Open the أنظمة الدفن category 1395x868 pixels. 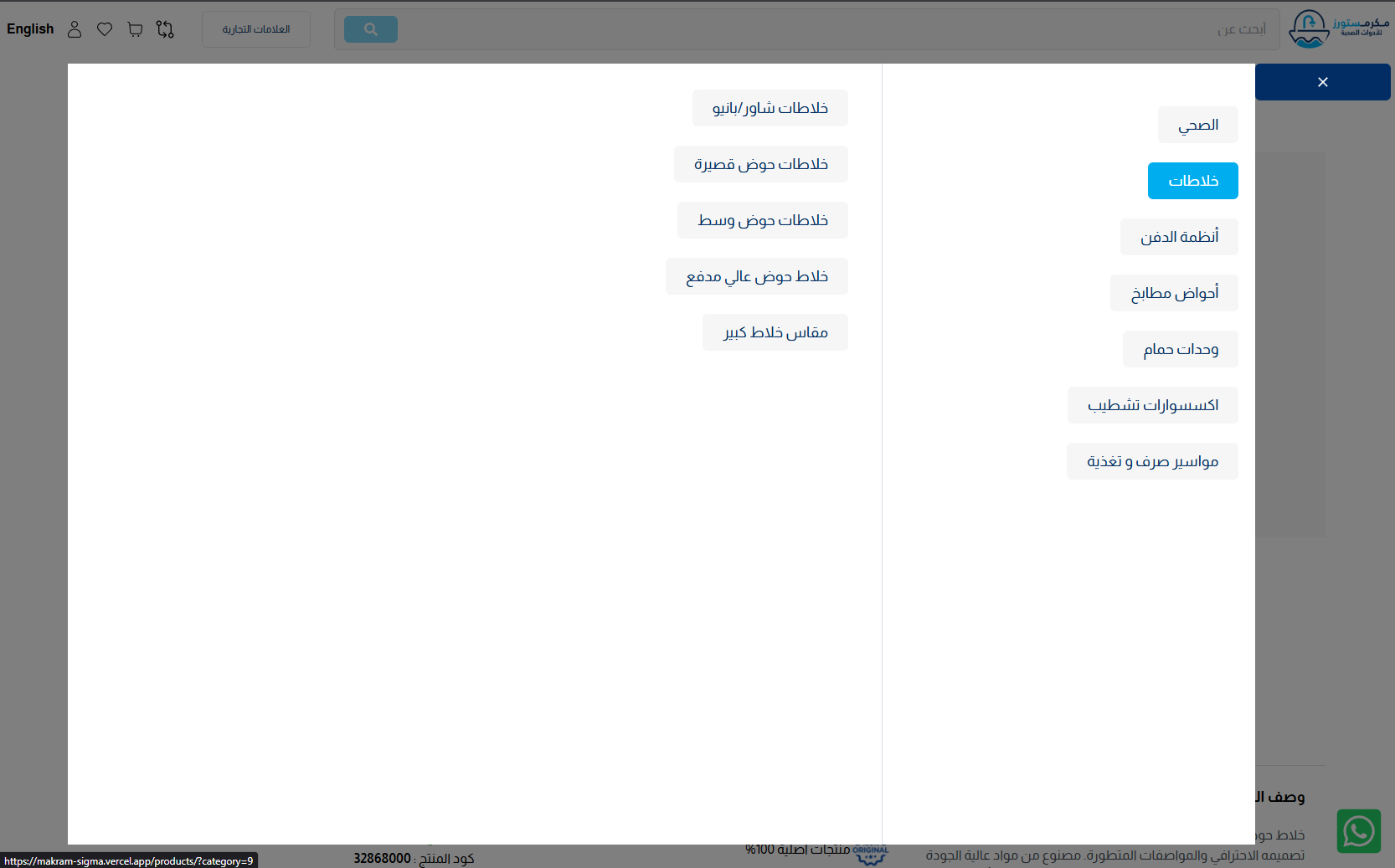[x=1179, y=237]
